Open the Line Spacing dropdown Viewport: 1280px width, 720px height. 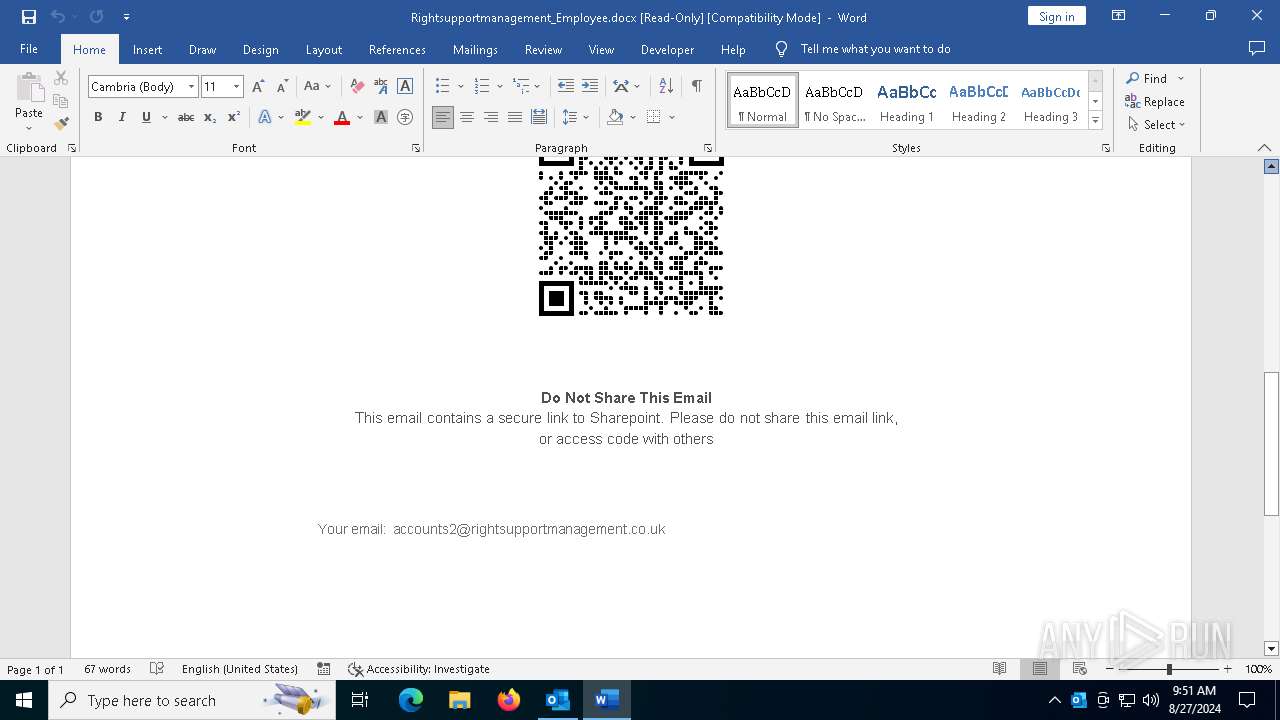tap(575, 117)
